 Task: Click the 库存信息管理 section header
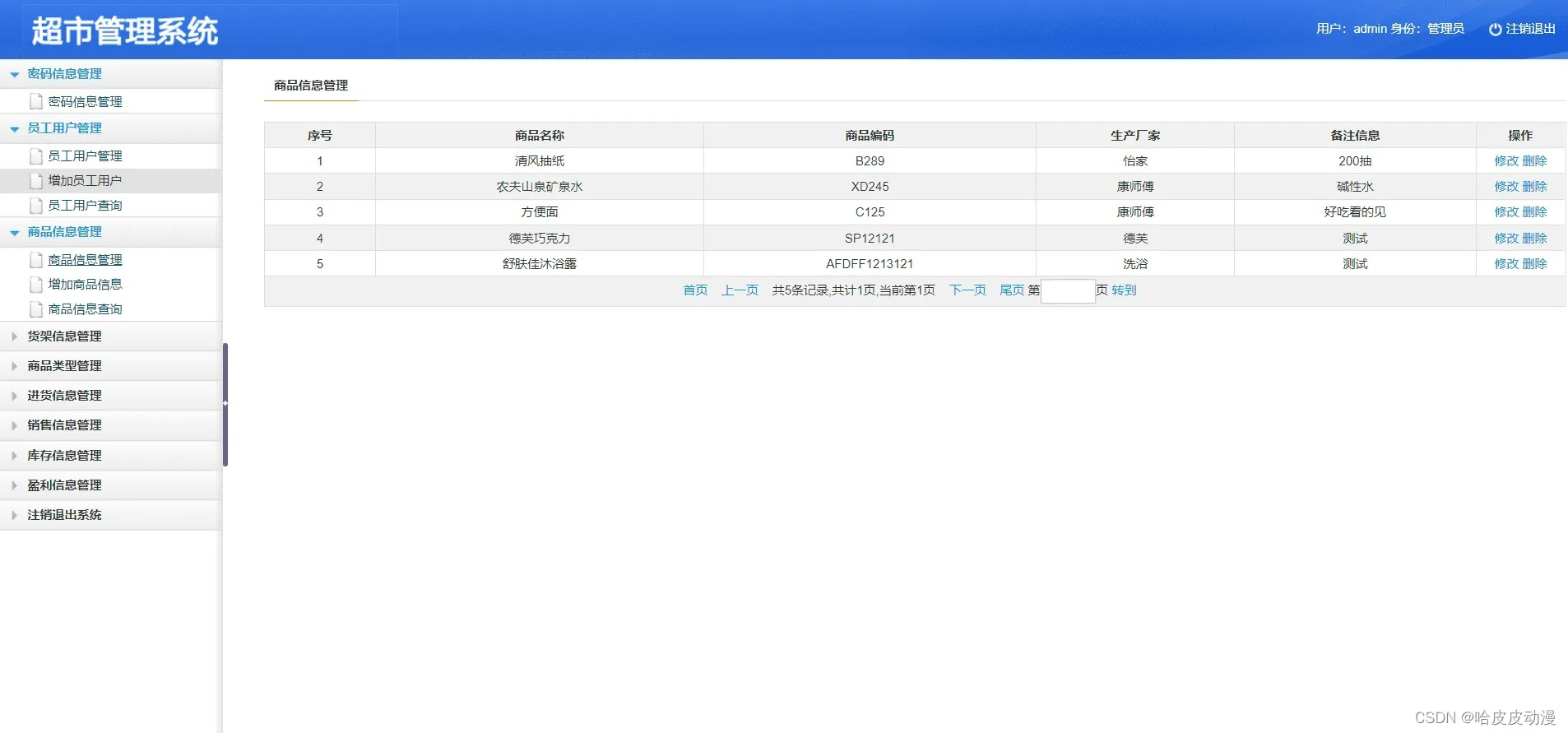(x=110, y=455)
